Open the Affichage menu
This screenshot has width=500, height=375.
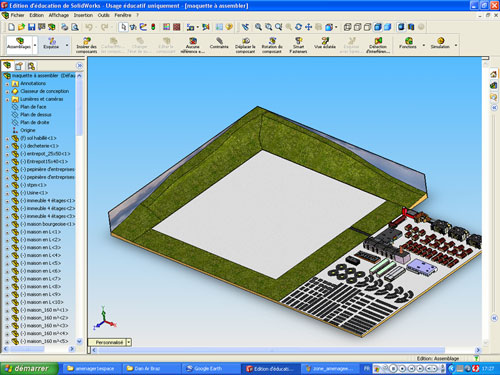point(59,15)
